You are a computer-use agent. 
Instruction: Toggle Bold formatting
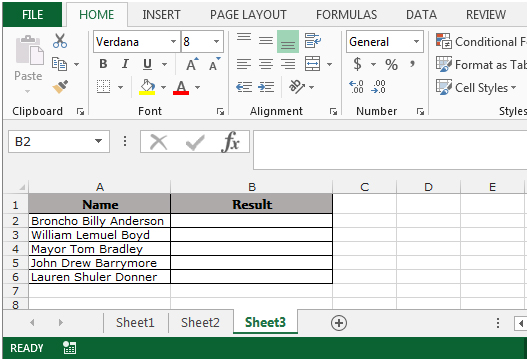coord(103,64)
